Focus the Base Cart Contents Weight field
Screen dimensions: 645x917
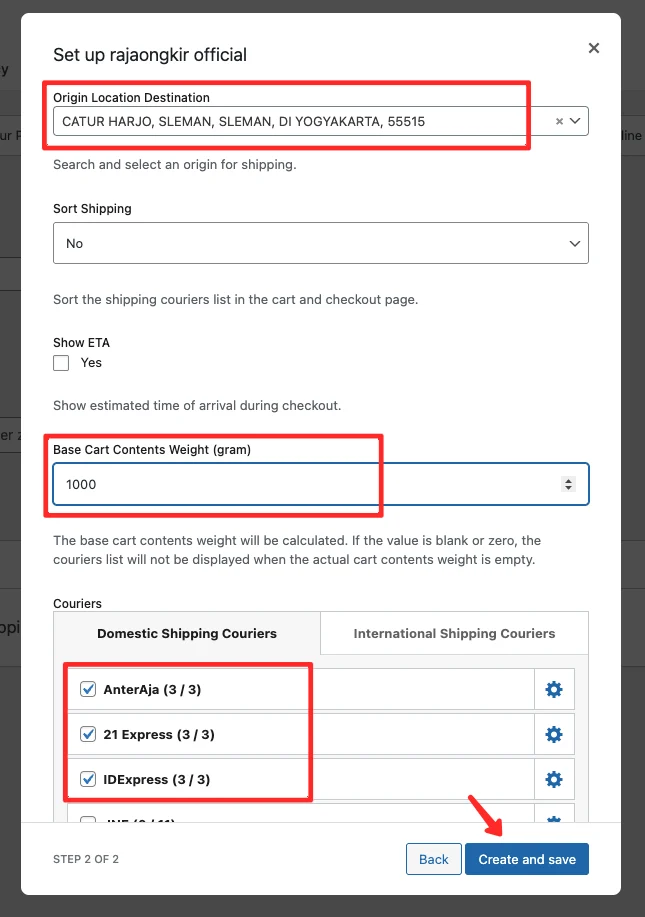(300, 484)
